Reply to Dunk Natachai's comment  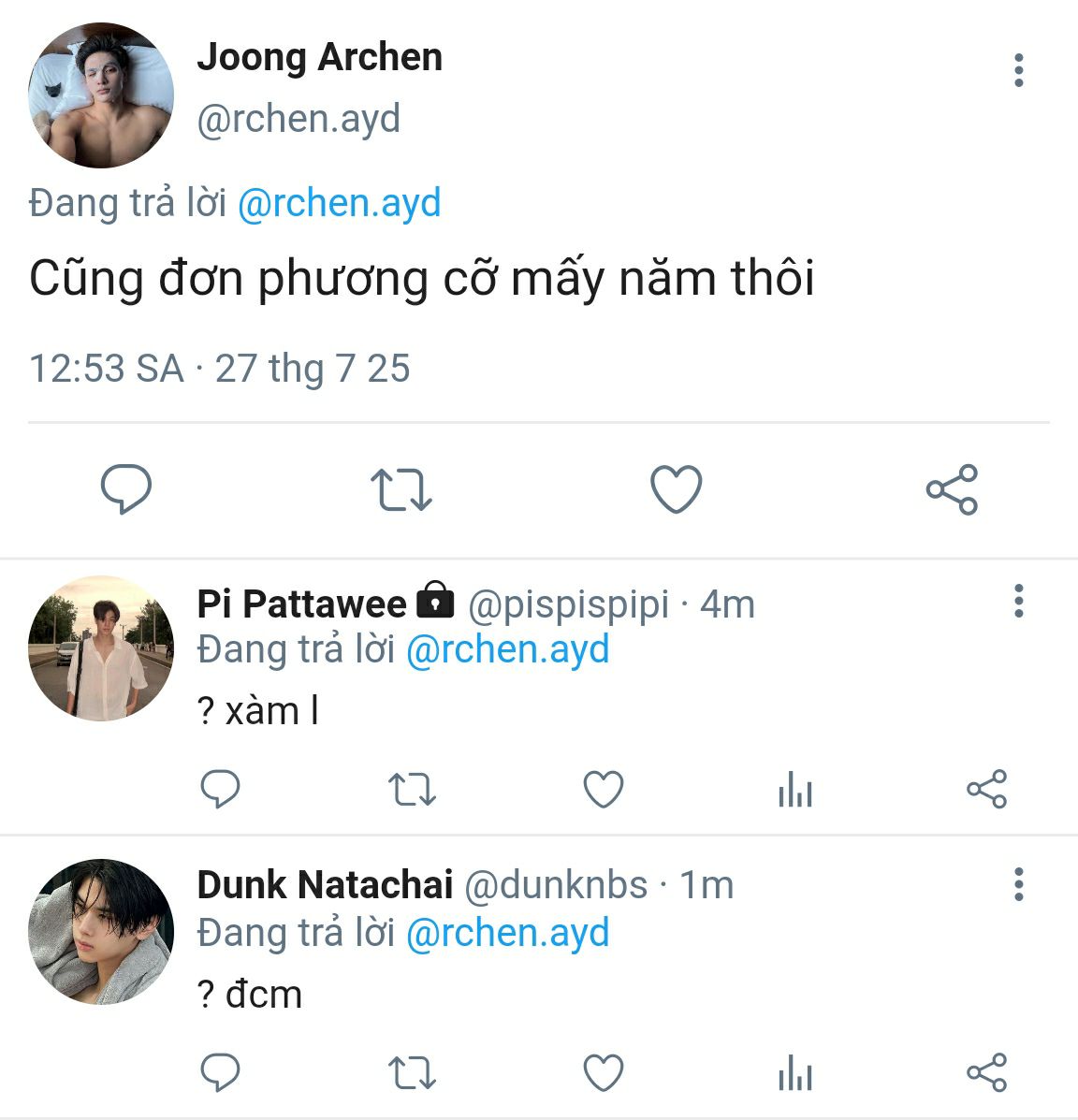click(221, 1072)
